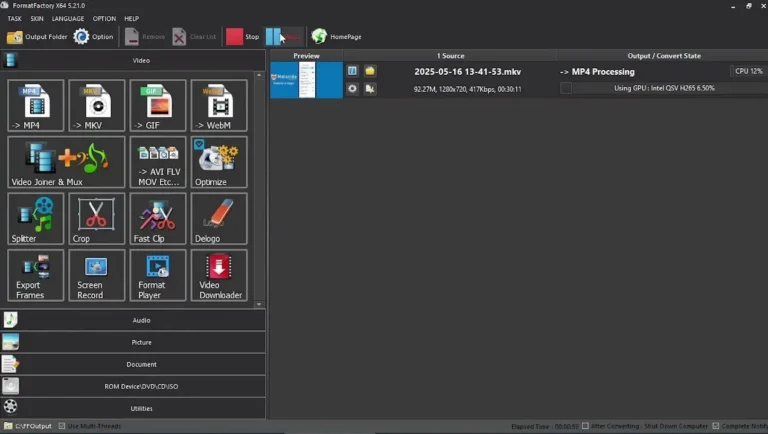The image size is (768, 434).
Task: Click the video tools scroll-down arrow
Action: point(259,304)
